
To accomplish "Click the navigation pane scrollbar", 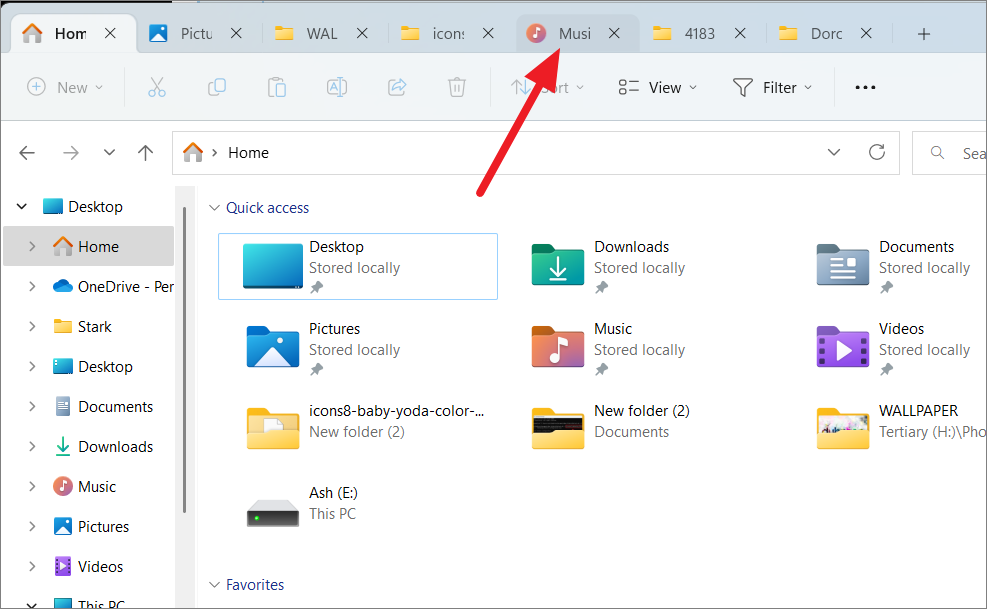I will [184, 359].
